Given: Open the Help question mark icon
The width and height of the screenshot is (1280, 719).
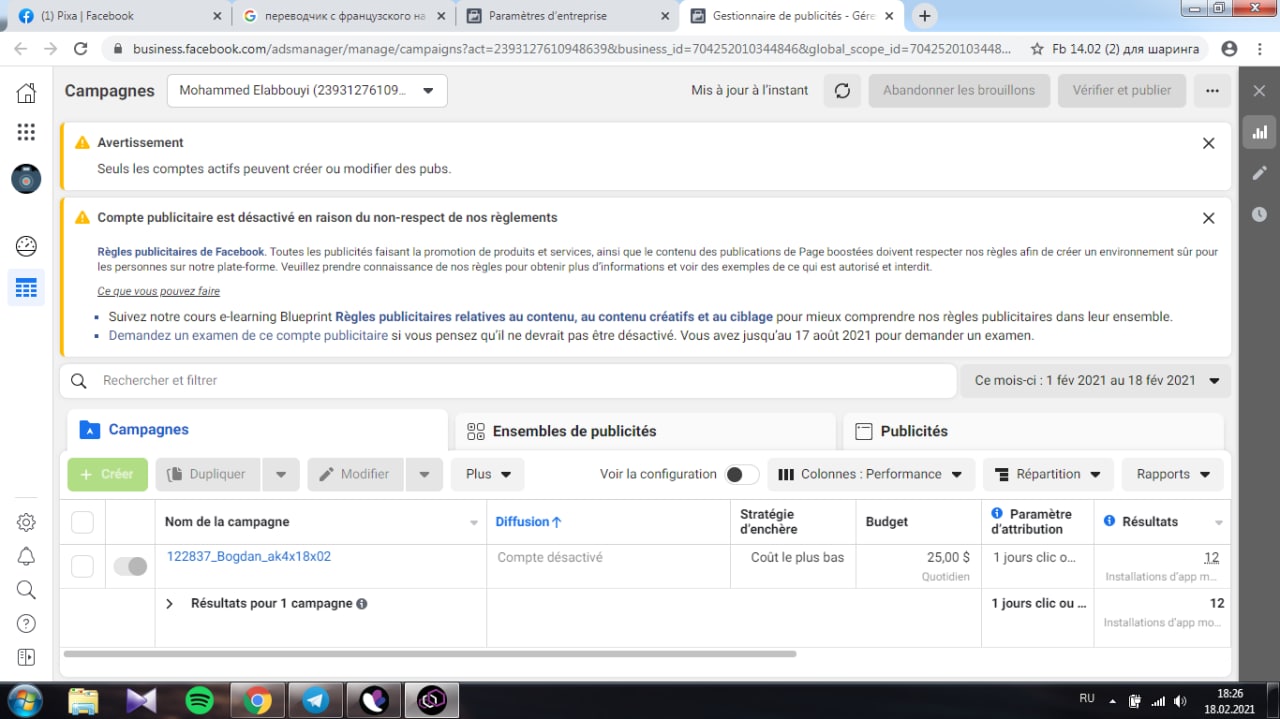Looking at the screenshot, I should click(x=26, y=623).
